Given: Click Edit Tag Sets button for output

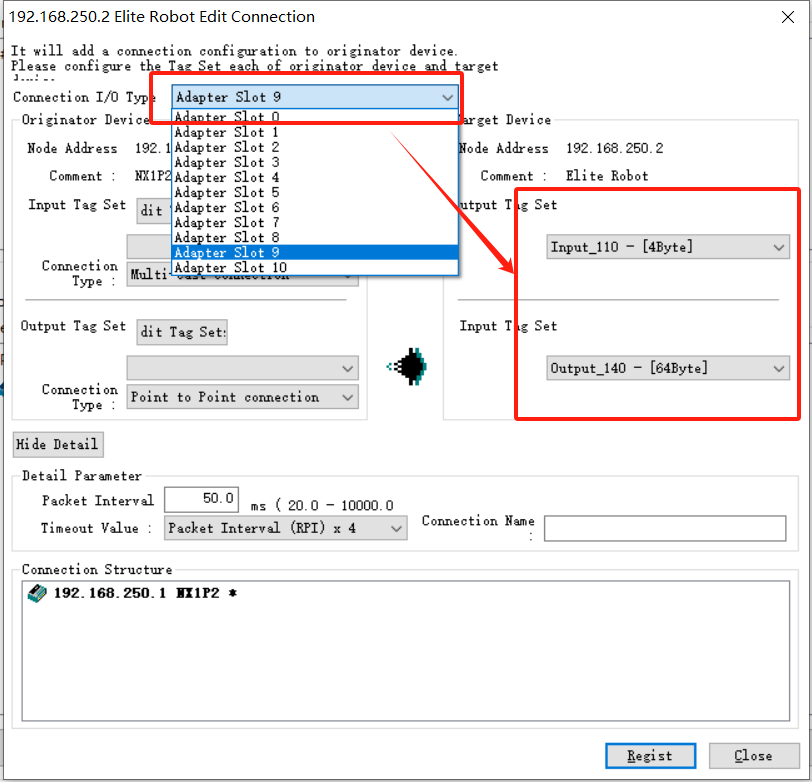Looking at the screenshot, I should click(182, 331).
